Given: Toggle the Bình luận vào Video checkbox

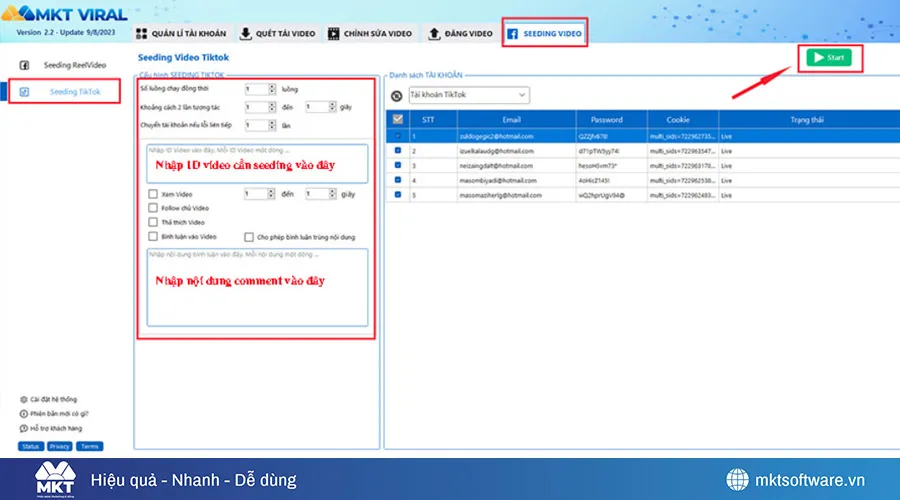Looking at the screenshot, I should tap(152, 237).
